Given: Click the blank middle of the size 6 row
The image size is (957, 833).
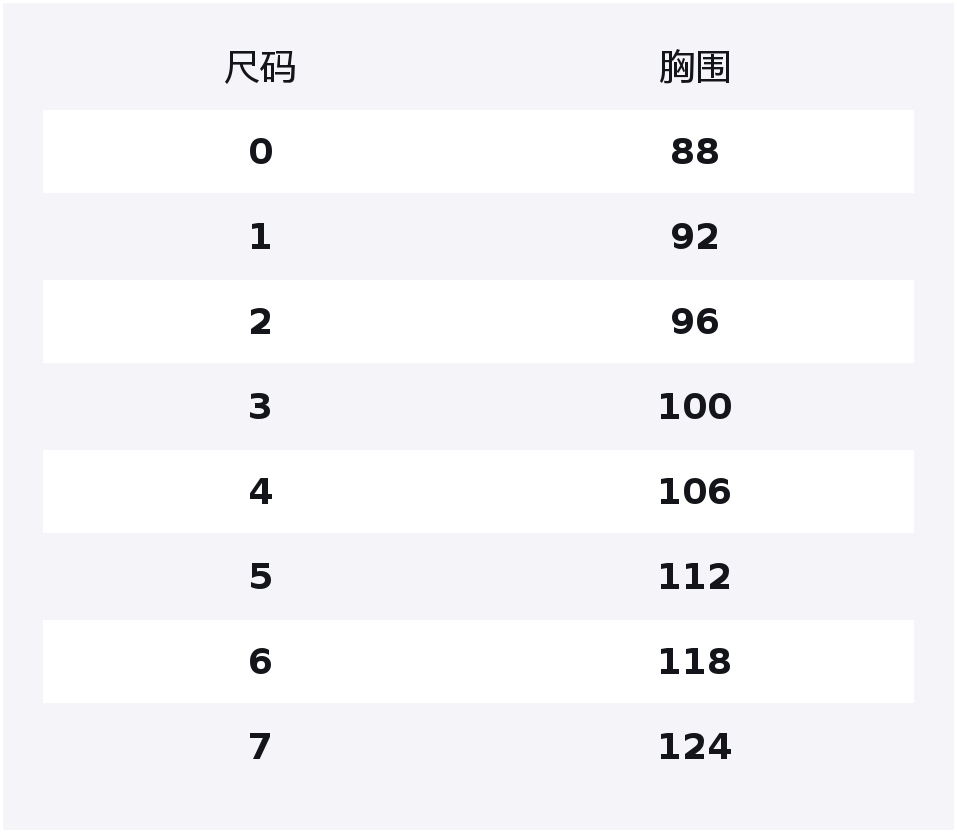Looking at the screenshot, I should click(x=477, y=662).
